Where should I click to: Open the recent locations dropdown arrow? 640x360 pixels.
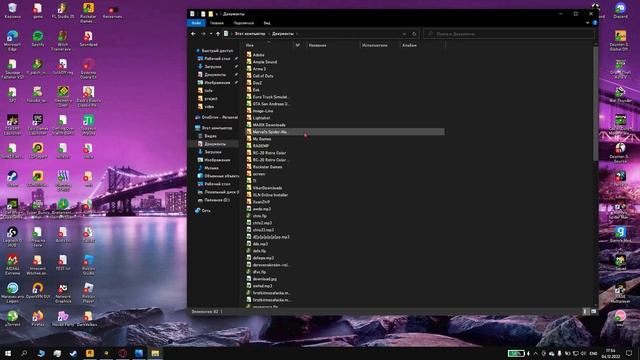[x=211, y=34]
